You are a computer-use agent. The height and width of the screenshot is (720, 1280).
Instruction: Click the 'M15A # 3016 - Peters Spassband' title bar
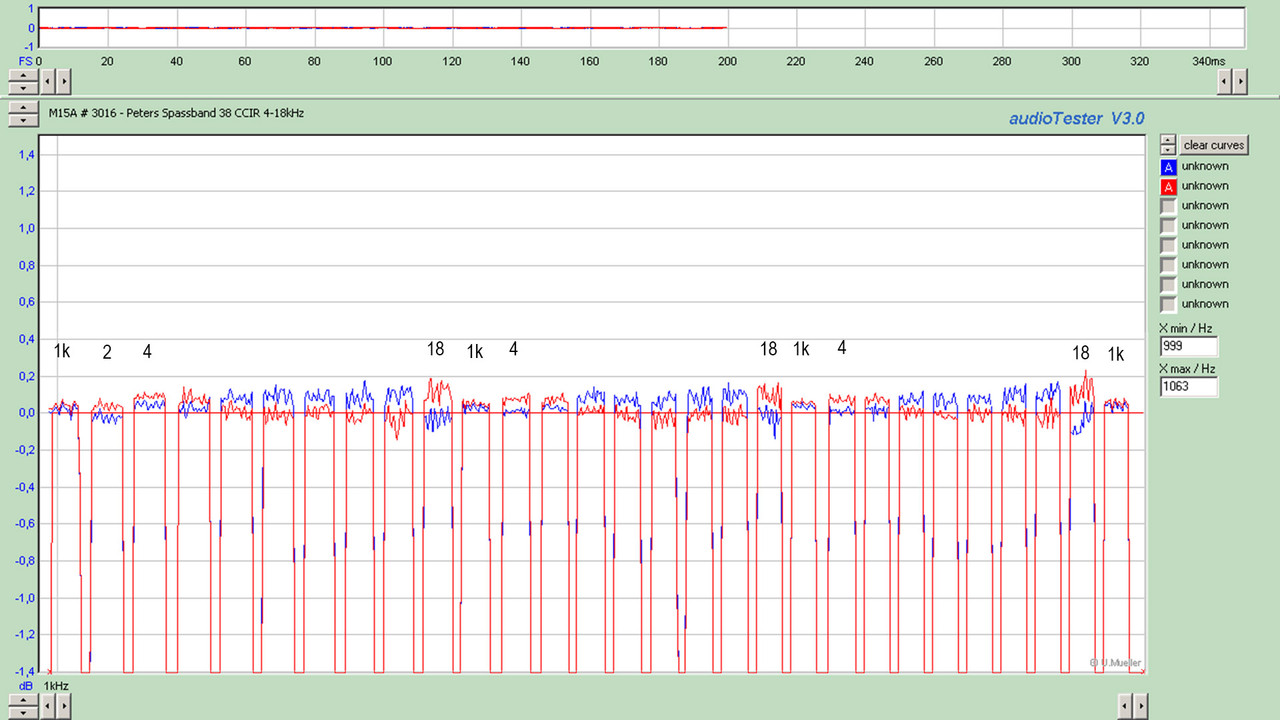(x=177, y=113)
